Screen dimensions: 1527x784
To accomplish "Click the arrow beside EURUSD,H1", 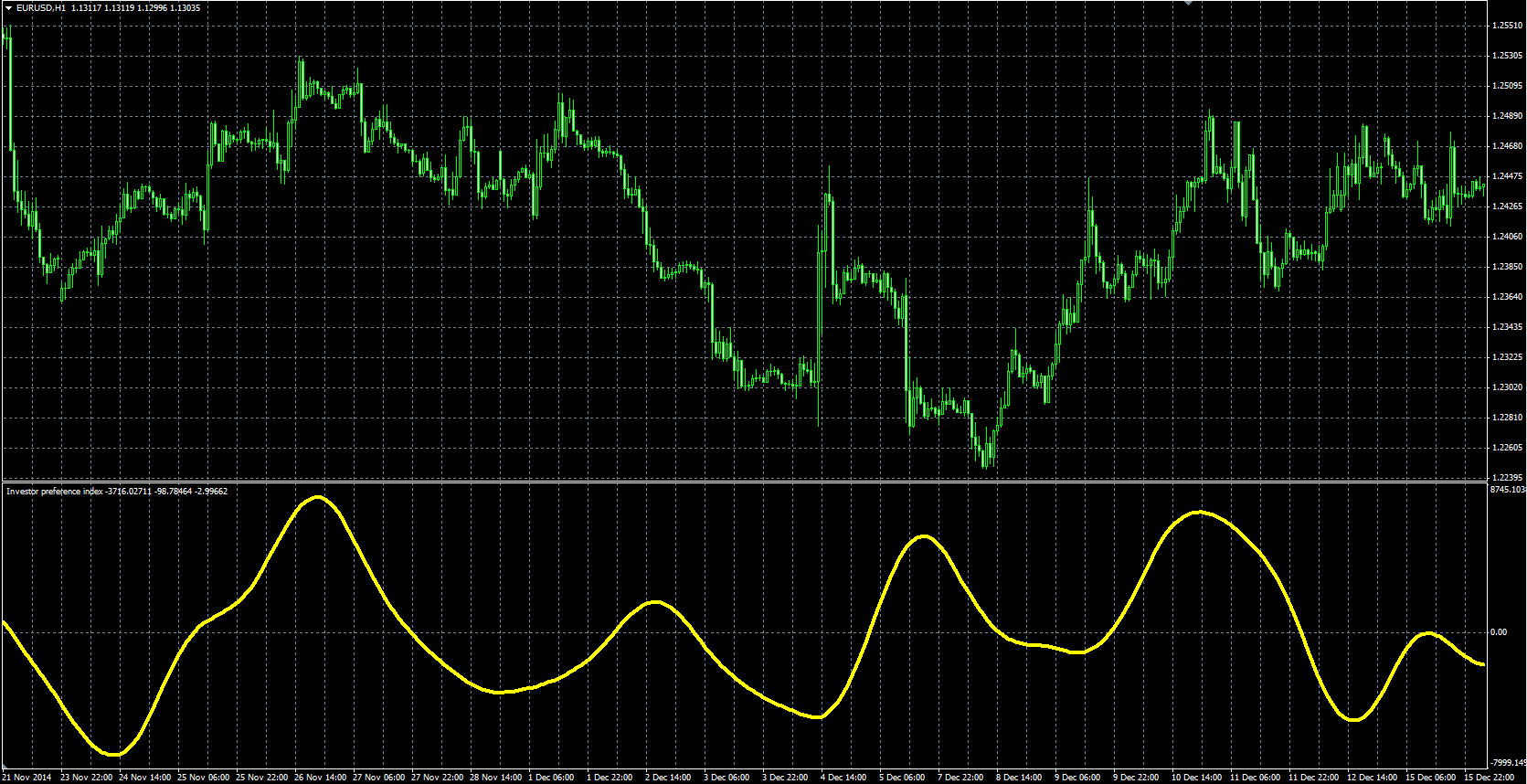I will [7, 7].
